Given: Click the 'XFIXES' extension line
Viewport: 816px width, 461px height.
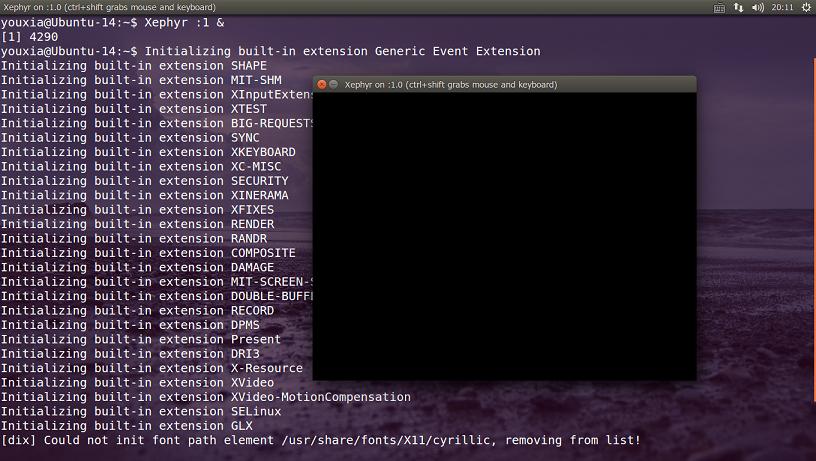Looking at the screenshot, I should pyautogui.click(x=137, y=210).
